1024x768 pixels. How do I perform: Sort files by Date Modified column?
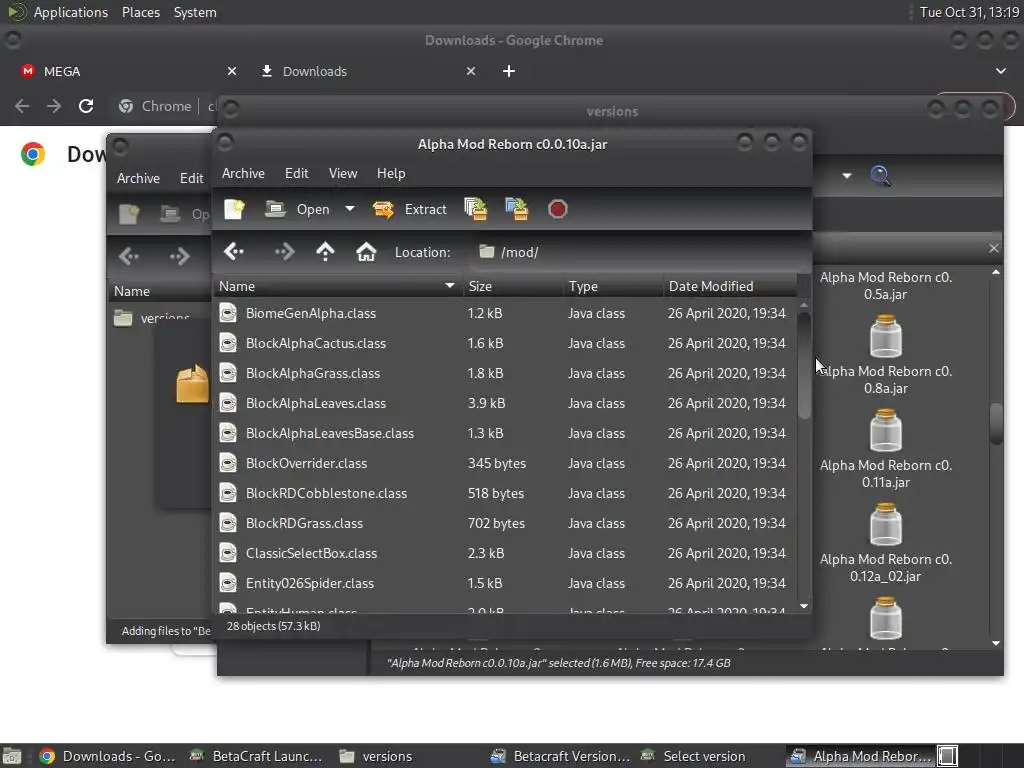tap(730, 286)
